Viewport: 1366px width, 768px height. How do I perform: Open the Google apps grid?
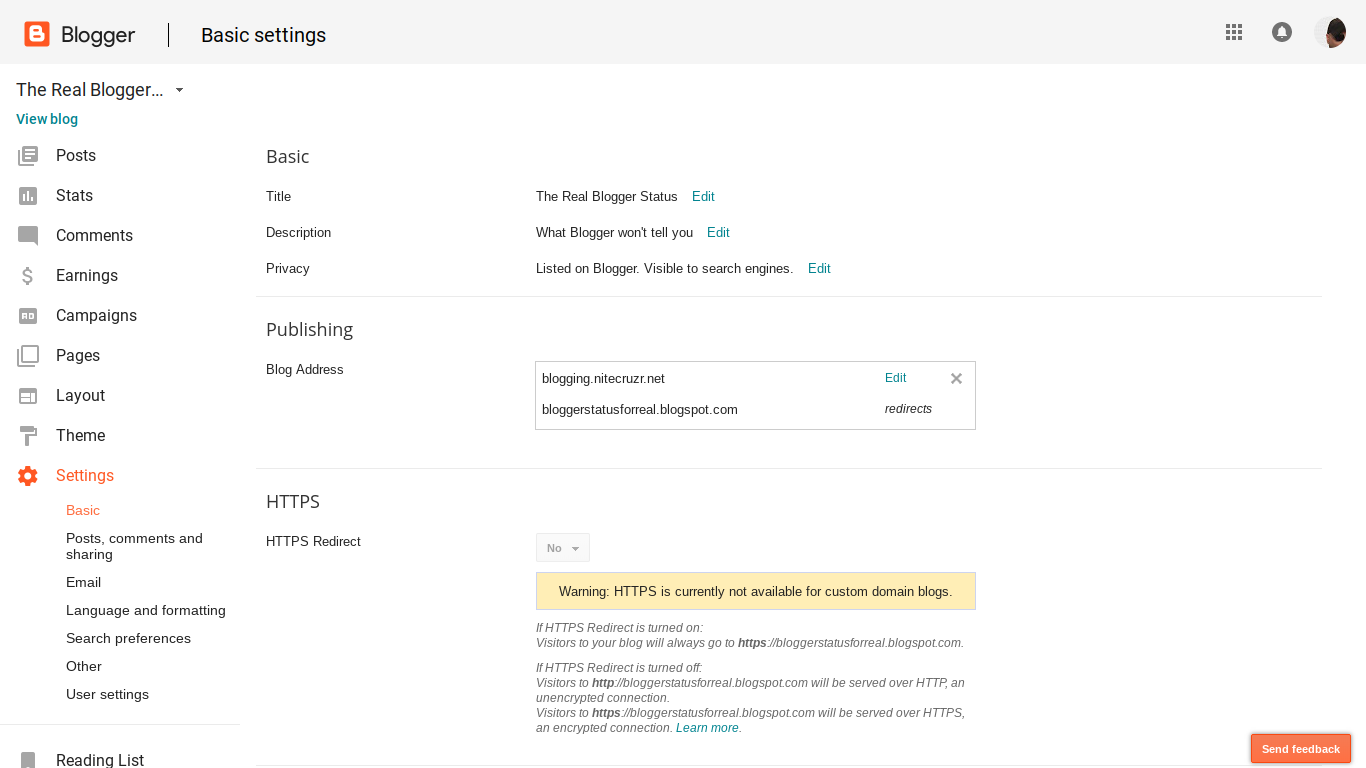tap(1234, 32)
